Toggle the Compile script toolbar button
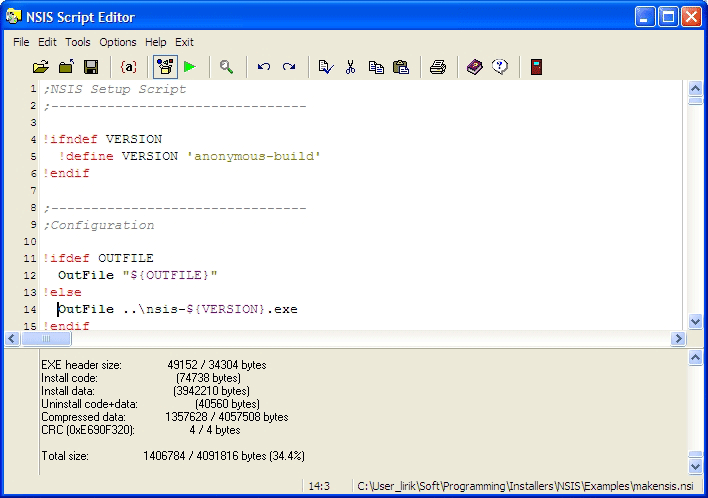Image resolution: width=708 pixels, height=498 pixels. 165,67
